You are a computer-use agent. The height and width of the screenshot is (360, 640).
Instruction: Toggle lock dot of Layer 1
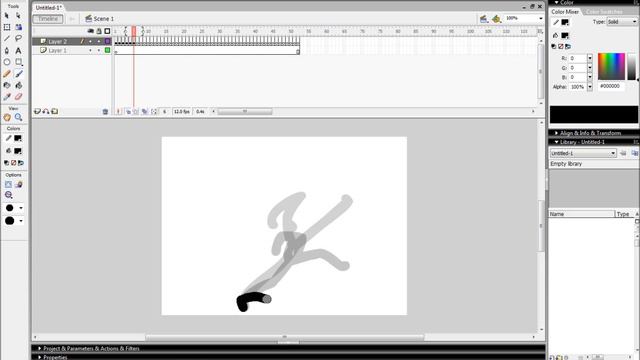click(99, 51)
